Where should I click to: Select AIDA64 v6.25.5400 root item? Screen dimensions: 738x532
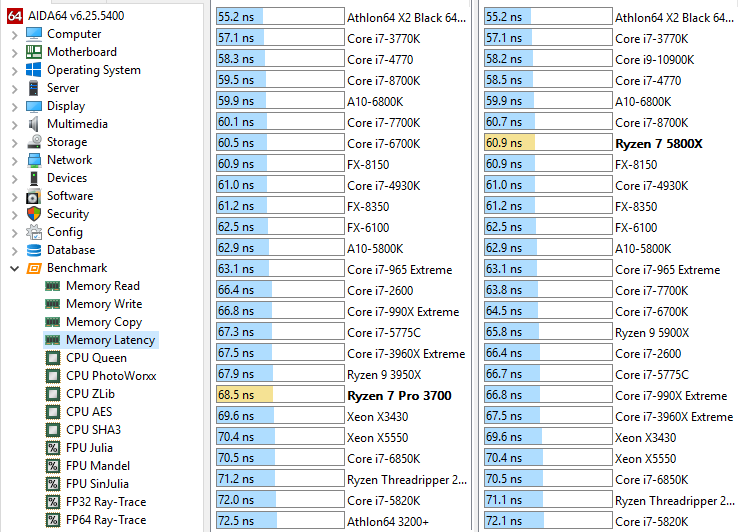click(76, 16)
